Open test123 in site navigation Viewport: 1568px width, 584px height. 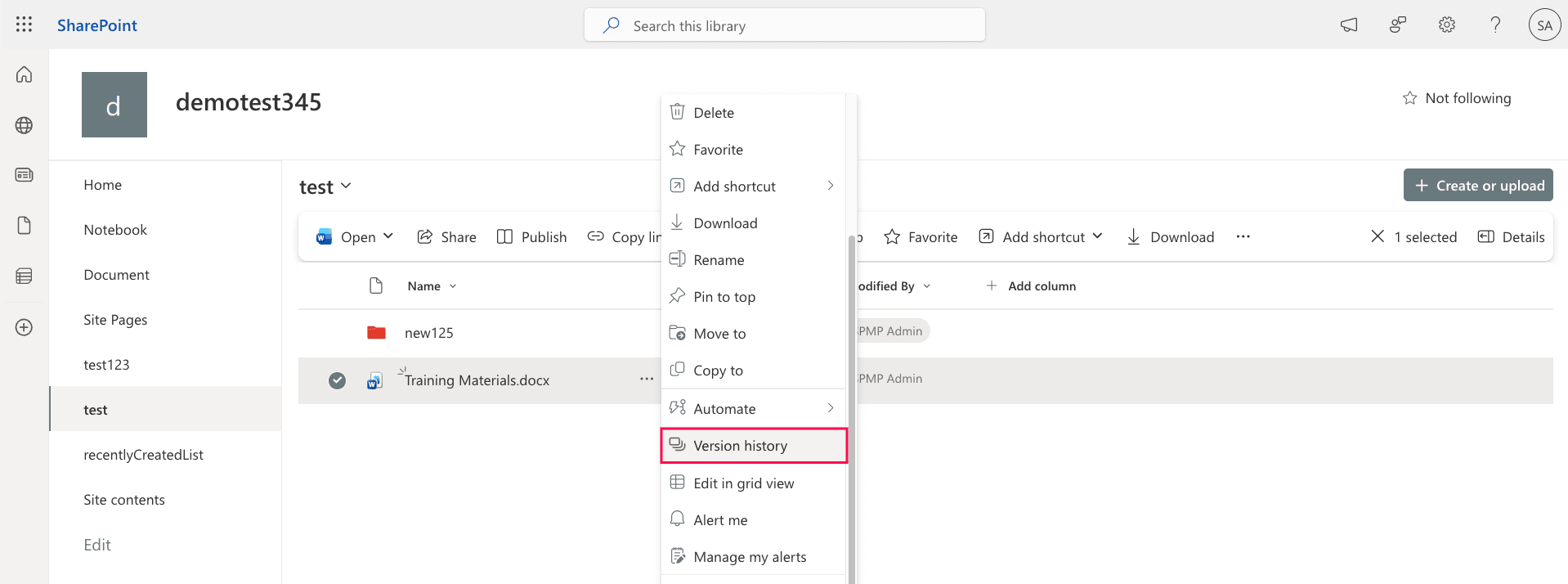coord(106,365)
